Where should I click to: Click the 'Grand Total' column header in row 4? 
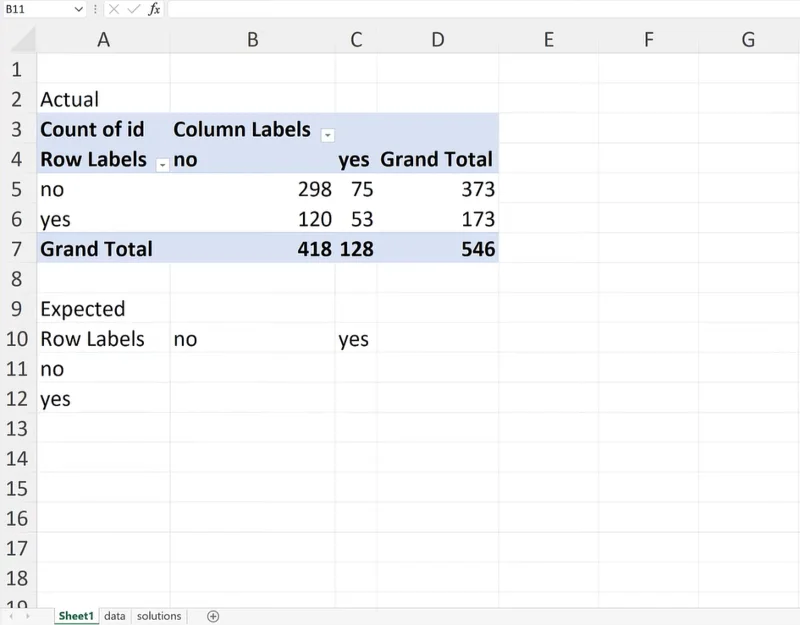(x=438, y=159)
